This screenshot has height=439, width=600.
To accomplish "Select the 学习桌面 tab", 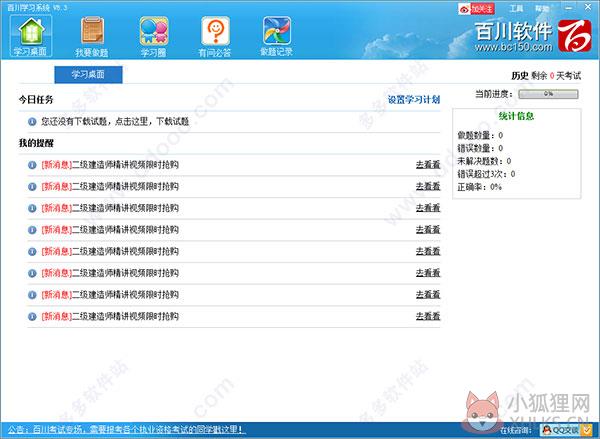I will point(88,74).
